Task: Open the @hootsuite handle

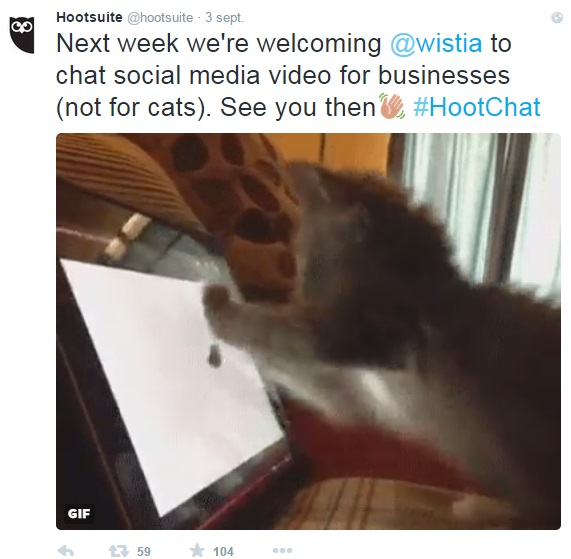Action: click(x=160, y=17)
